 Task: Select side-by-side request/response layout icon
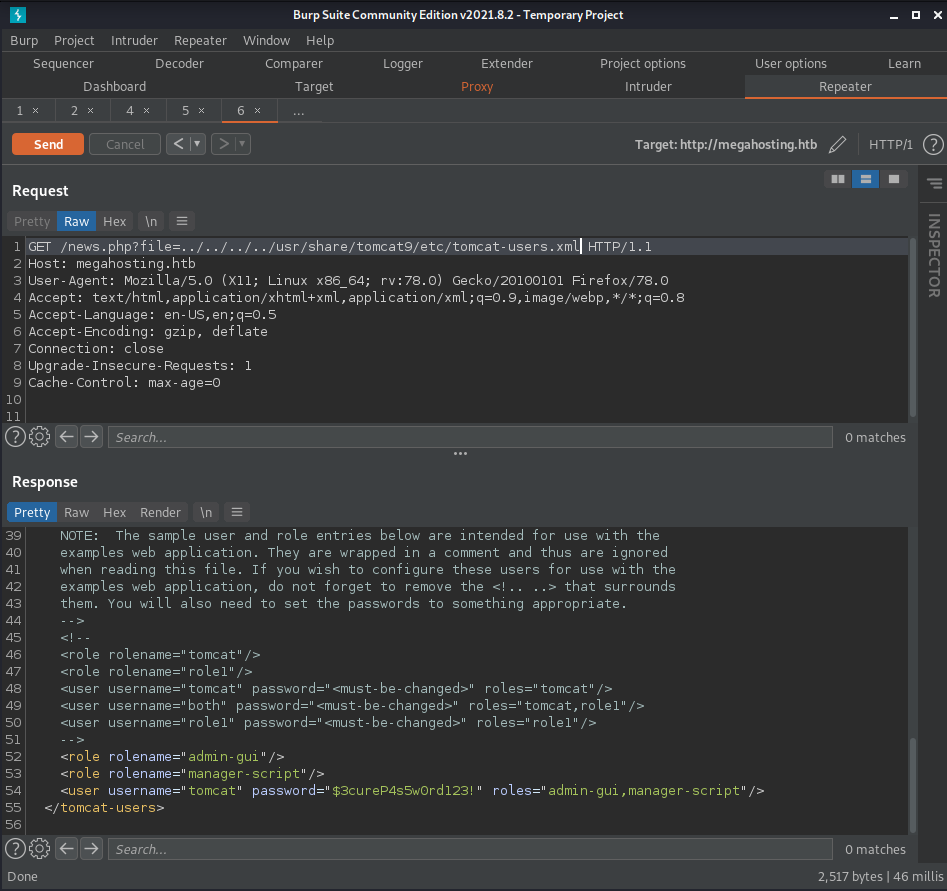point(838,179)
